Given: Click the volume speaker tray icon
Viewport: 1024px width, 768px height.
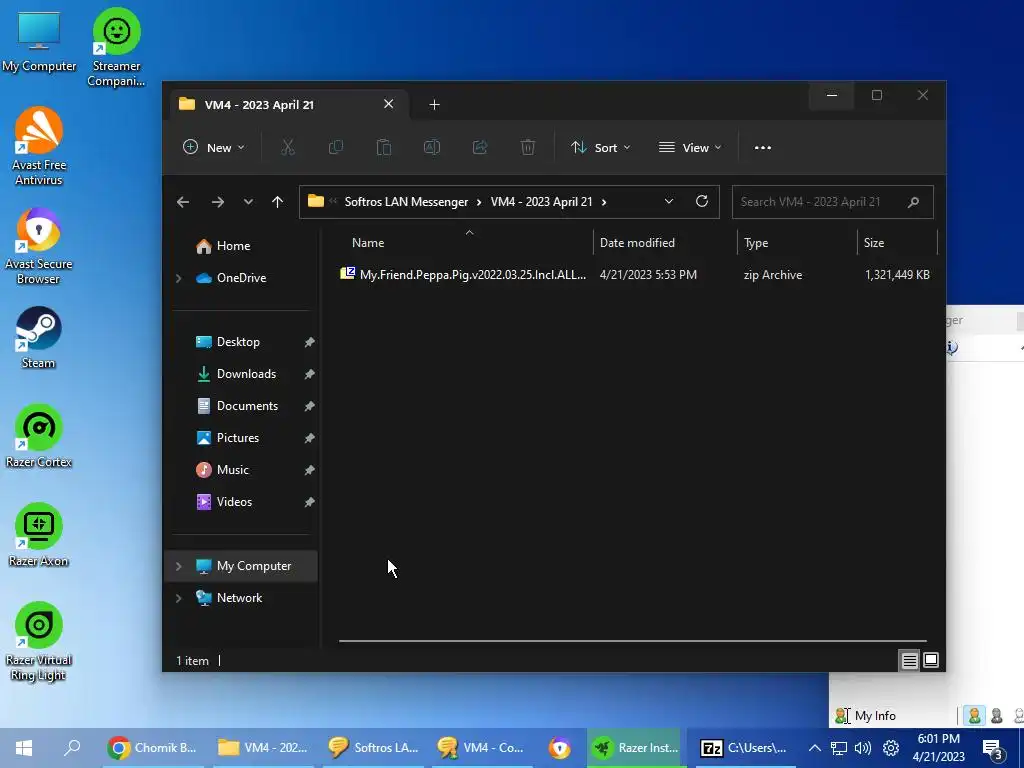Looking at the screenshot, I should pyautogui.click(x=863, y=748).
